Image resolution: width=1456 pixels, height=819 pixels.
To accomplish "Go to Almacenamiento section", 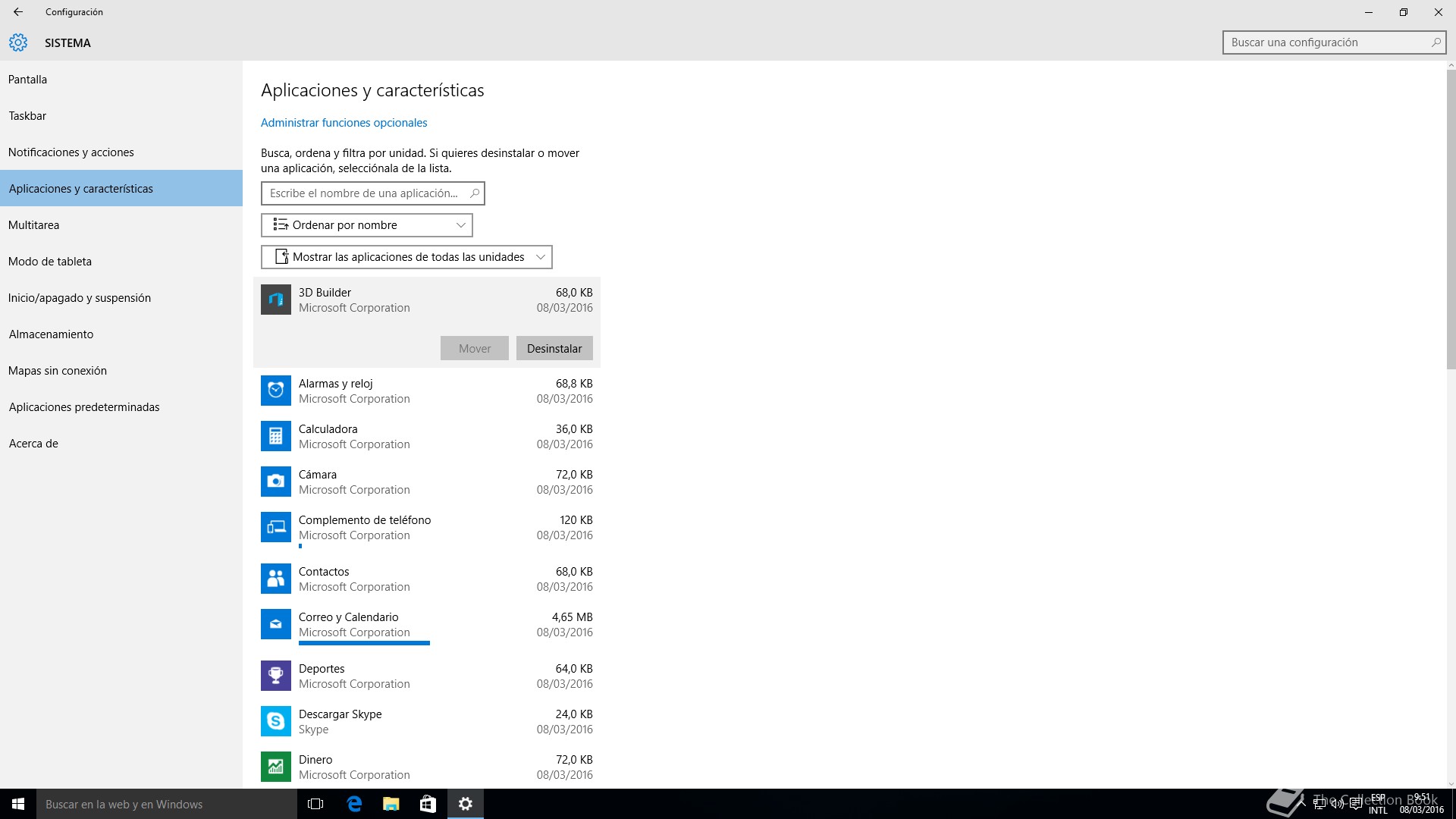I will pos(121,334).
